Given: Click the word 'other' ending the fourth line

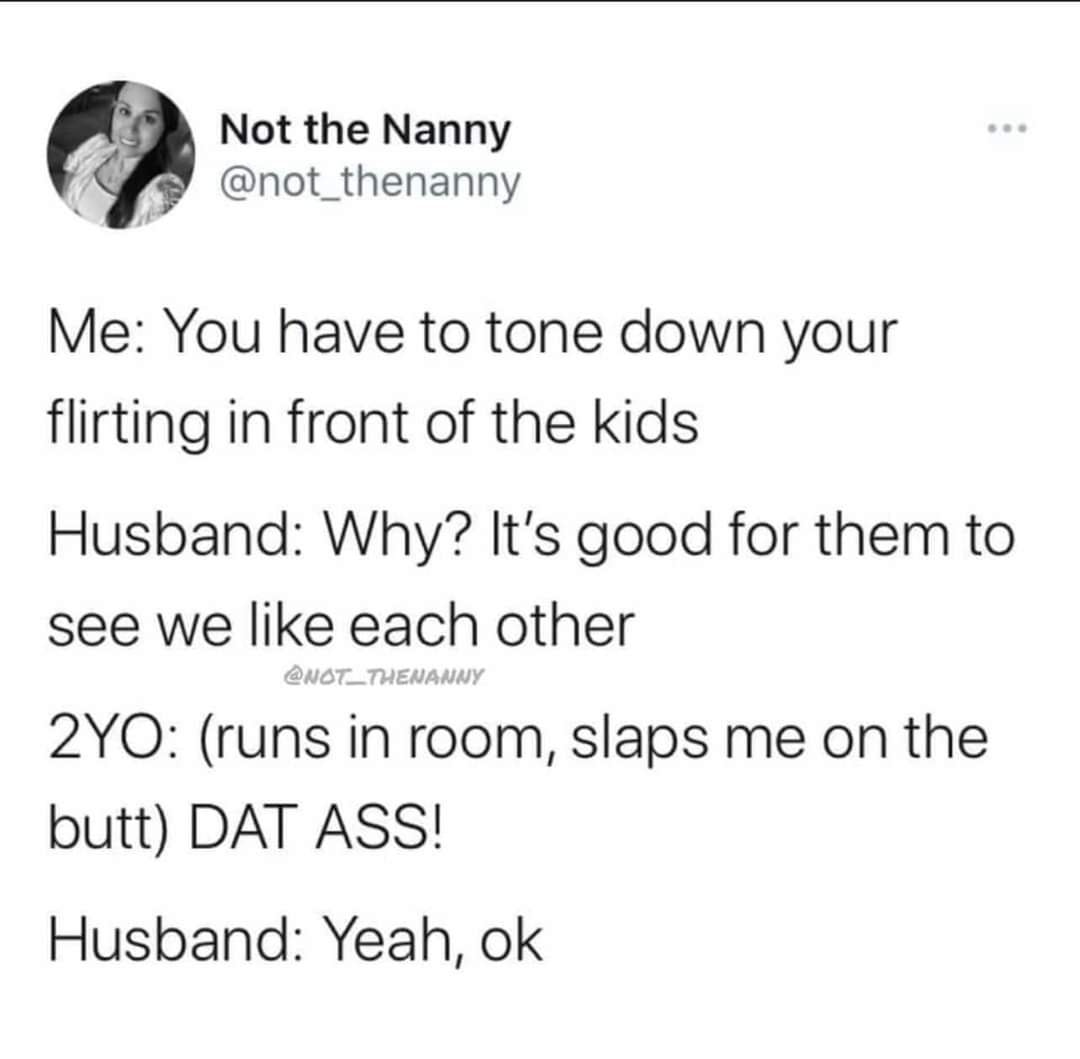Looking at the screenshot, I should click(x=565, y=625).
